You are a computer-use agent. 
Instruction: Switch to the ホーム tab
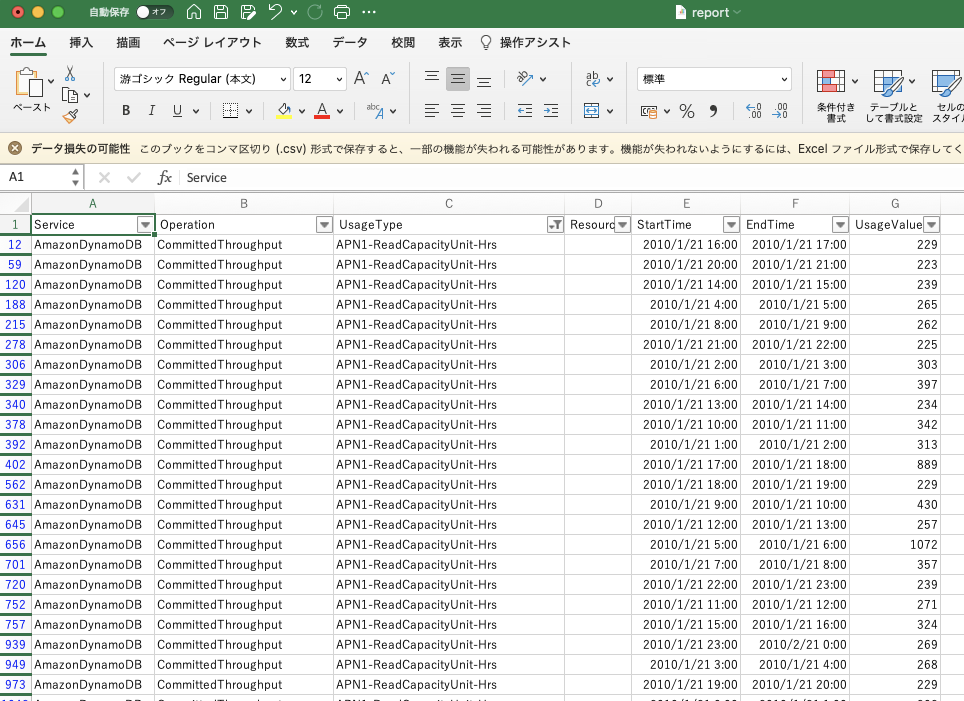pos(28,42)
